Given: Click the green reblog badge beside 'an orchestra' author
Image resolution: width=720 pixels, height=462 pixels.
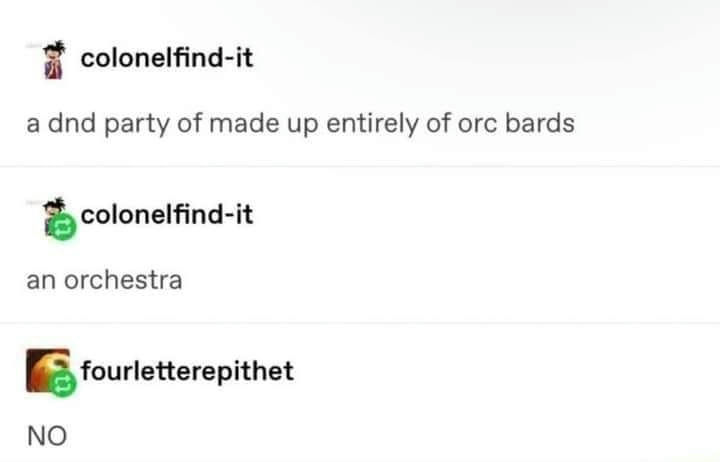Looking at the screenshot, I should (x=63, y=226).
